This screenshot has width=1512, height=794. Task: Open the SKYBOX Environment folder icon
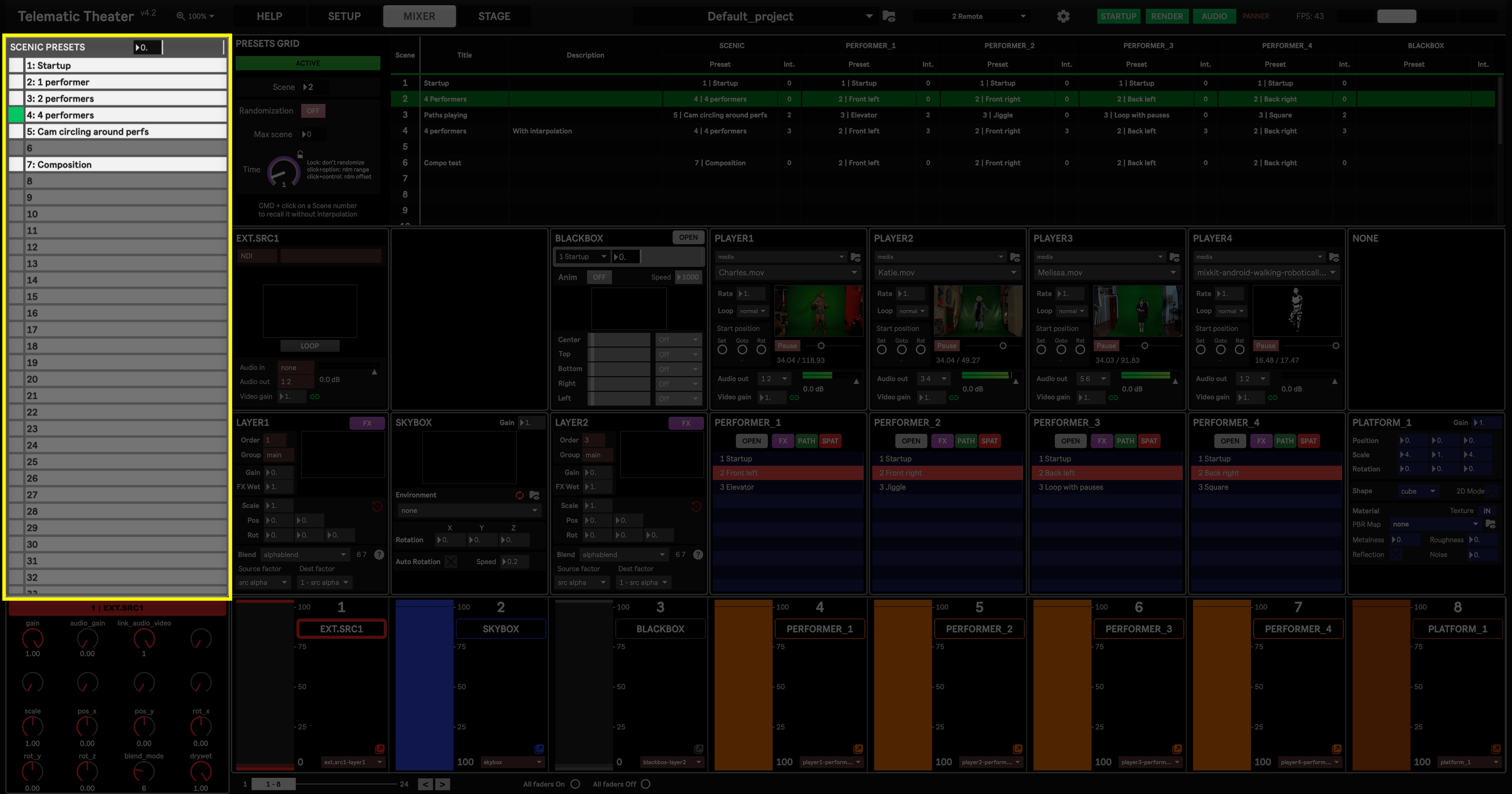point(534,495)
